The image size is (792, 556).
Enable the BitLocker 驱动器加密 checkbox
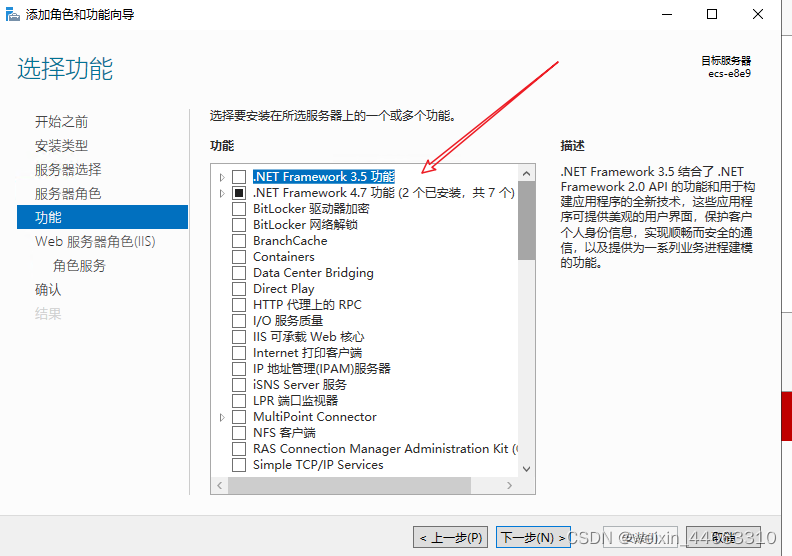coord(238,209)
